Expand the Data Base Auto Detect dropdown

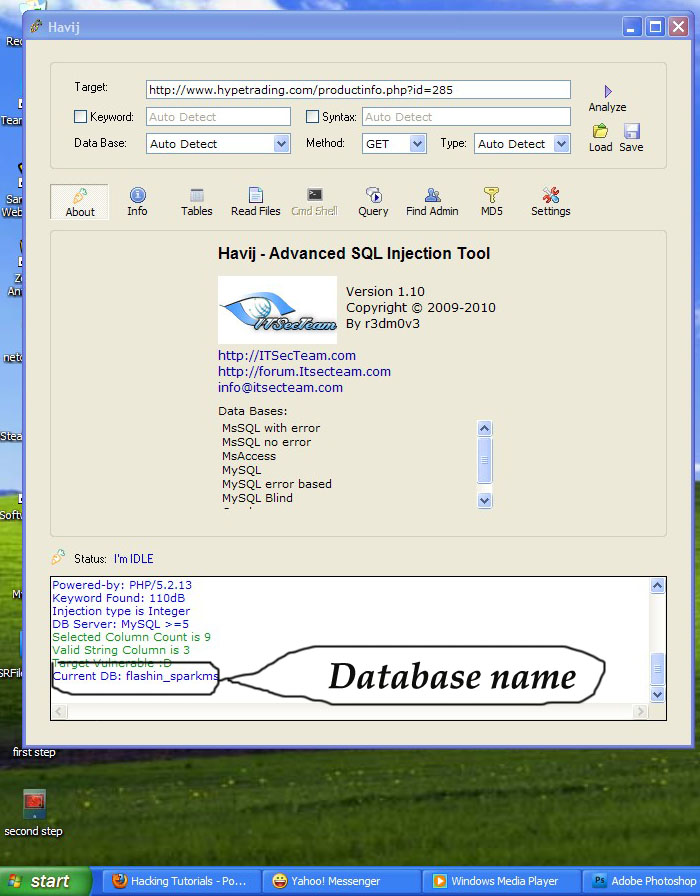(281, 144)
